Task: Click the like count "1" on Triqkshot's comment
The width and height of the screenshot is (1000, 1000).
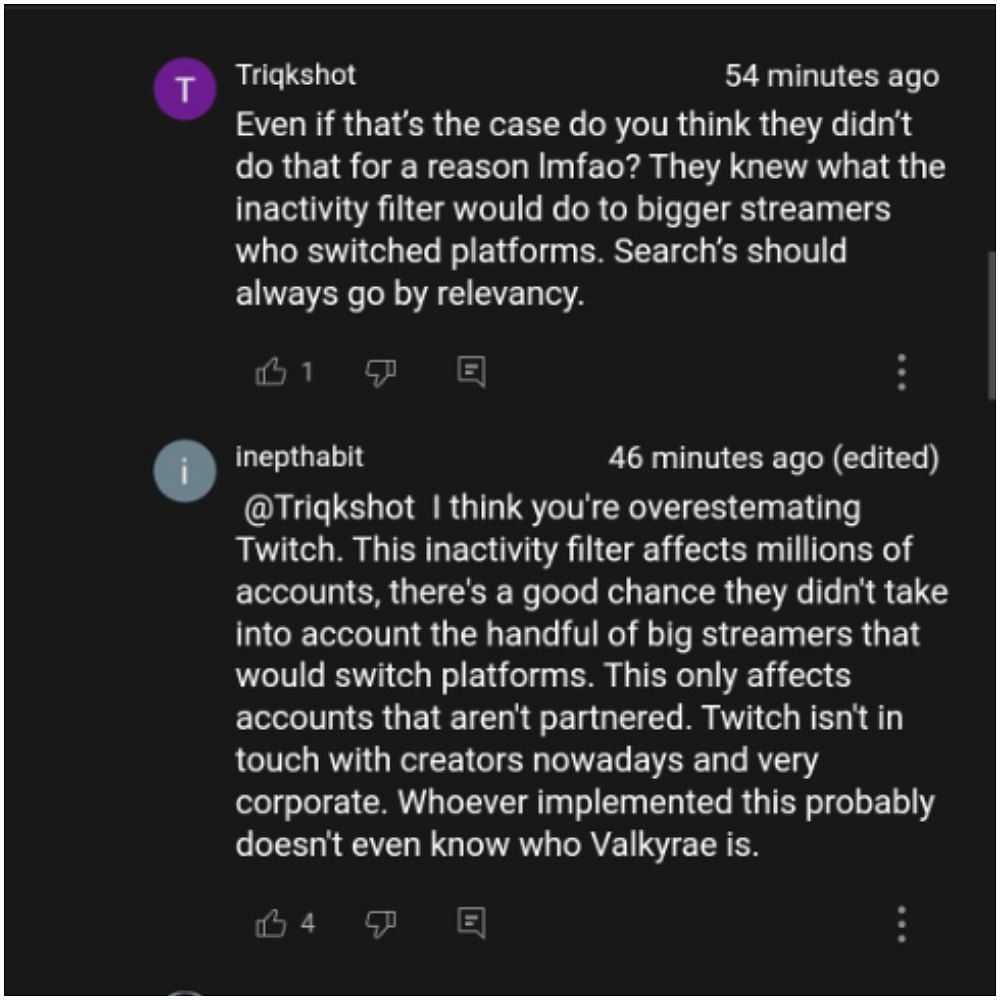Action: coord(307,373)
